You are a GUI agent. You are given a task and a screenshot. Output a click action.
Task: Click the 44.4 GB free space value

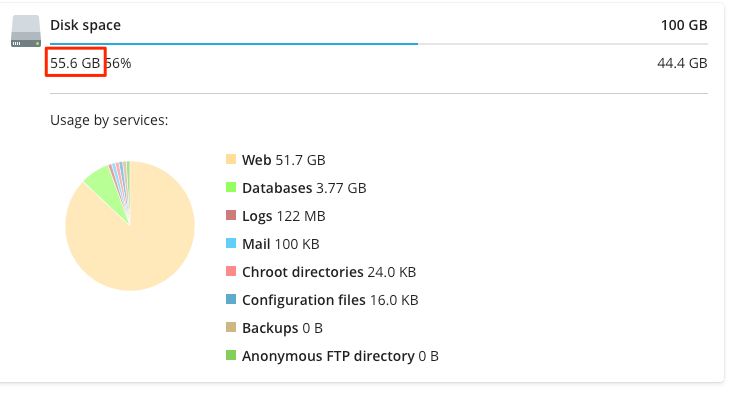click(682, 63)
